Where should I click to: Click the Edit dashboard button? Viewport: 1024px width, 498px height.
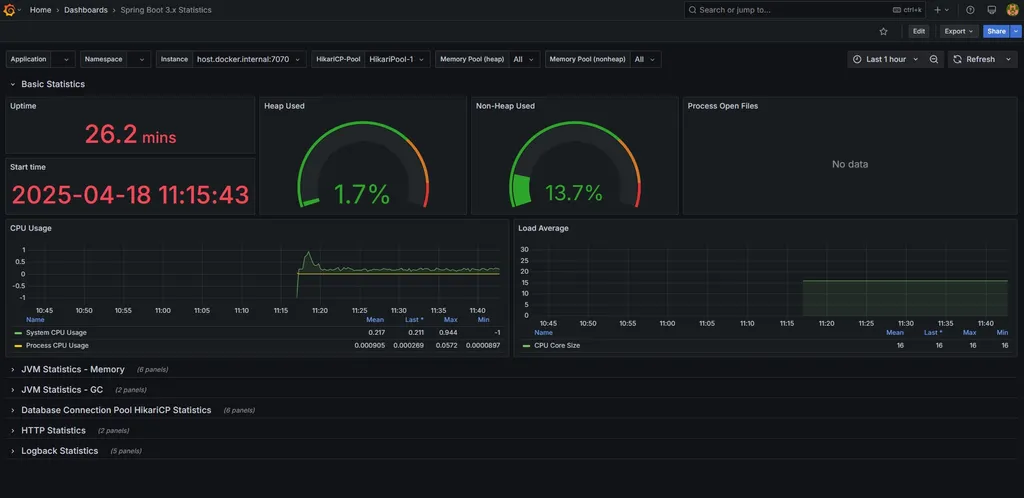pyautogui.click(x=919, y=31)
